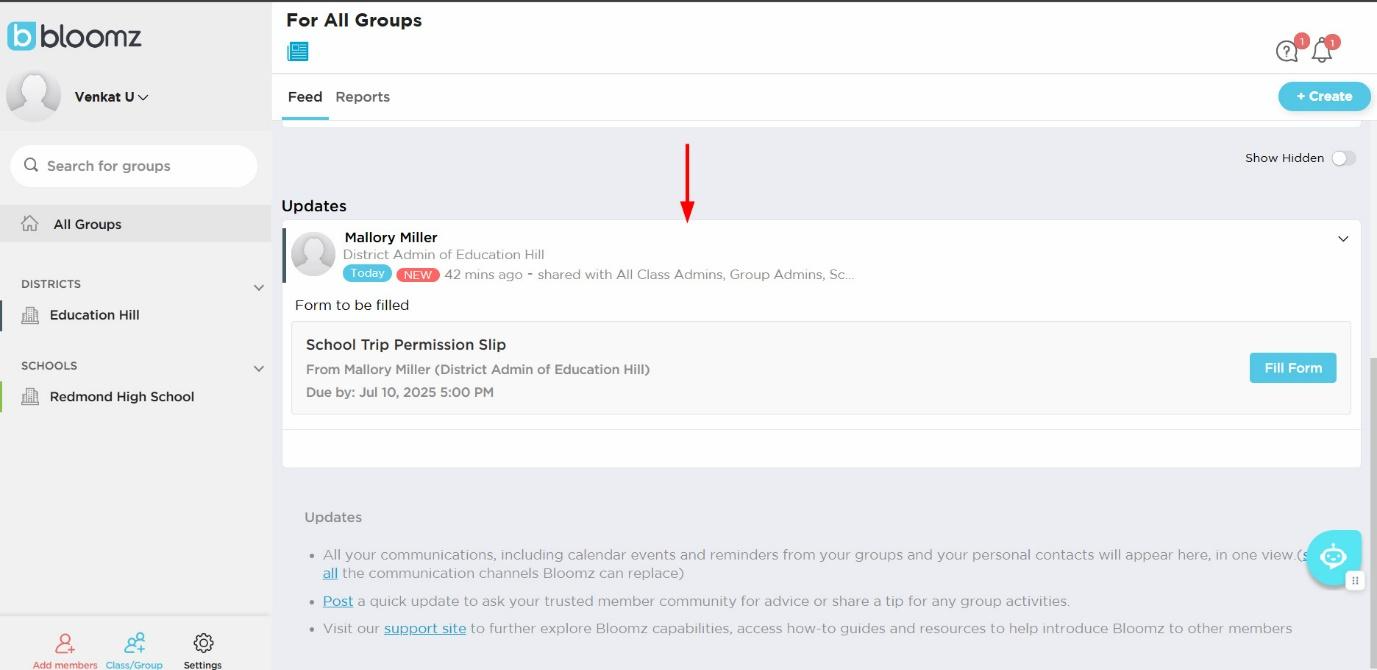1377x670 pixels.
Task: Click 'Form to be filled' text
Action: (352, 305)
